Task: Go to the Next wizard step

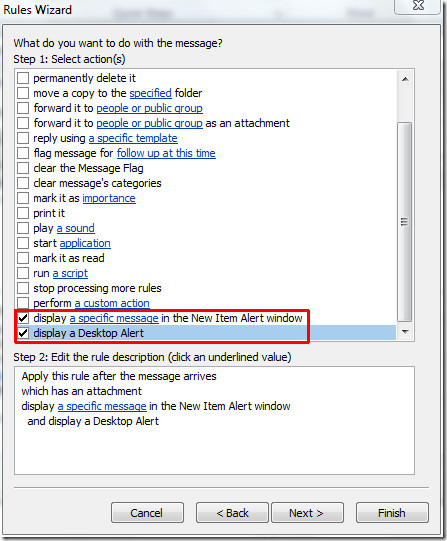Action: (x=307, y=513)
